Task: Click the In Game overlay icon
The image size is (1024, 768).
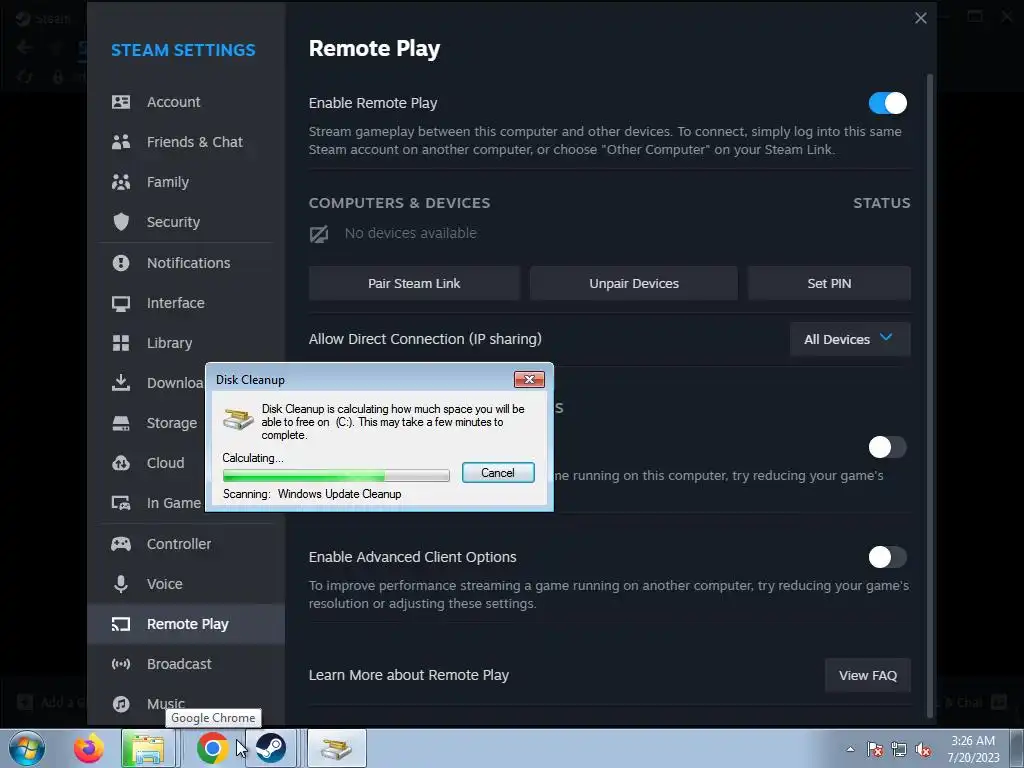Action: [121, 503]
